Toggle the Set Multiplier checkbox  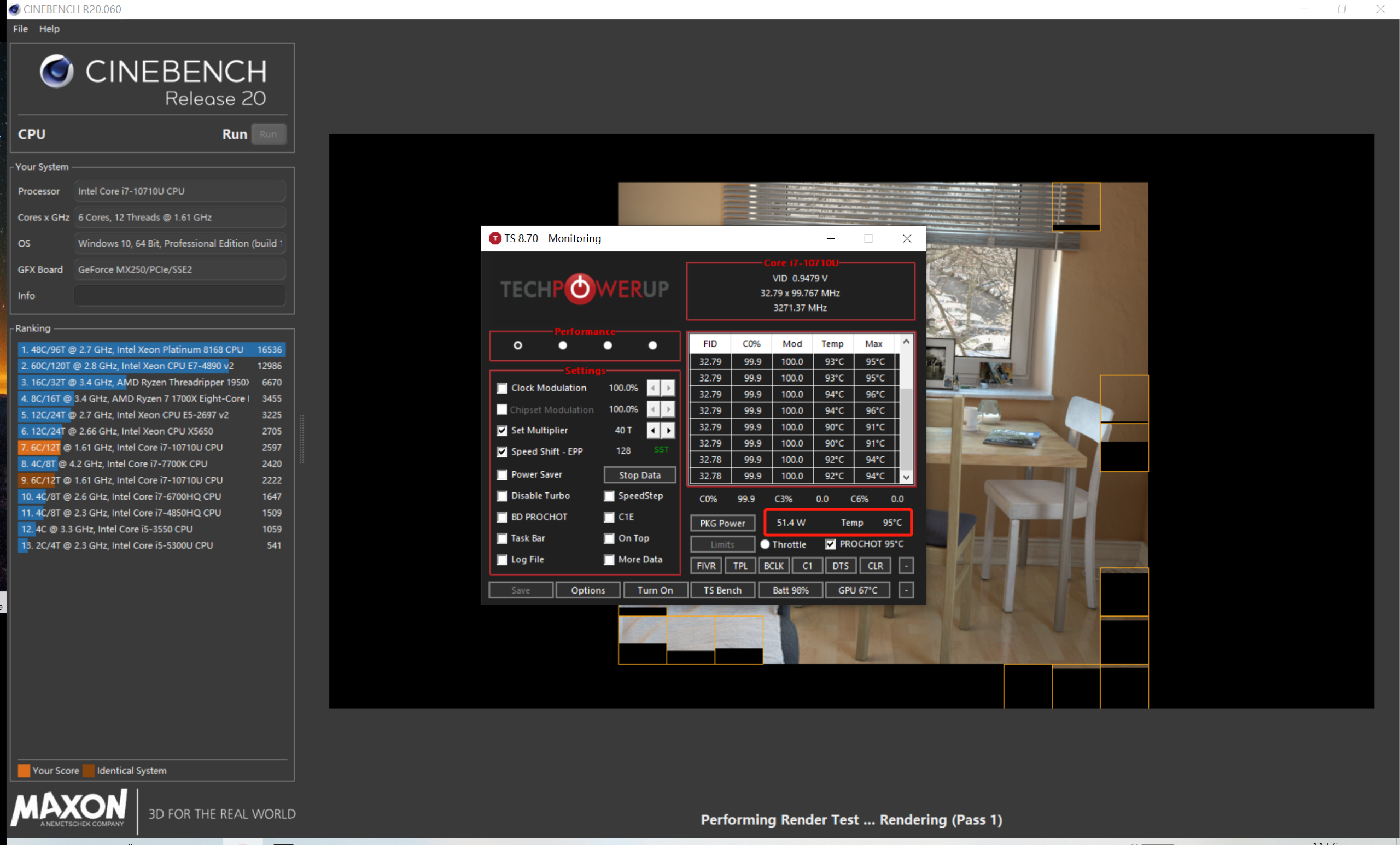pyautogui.click(x=500, y=430)
